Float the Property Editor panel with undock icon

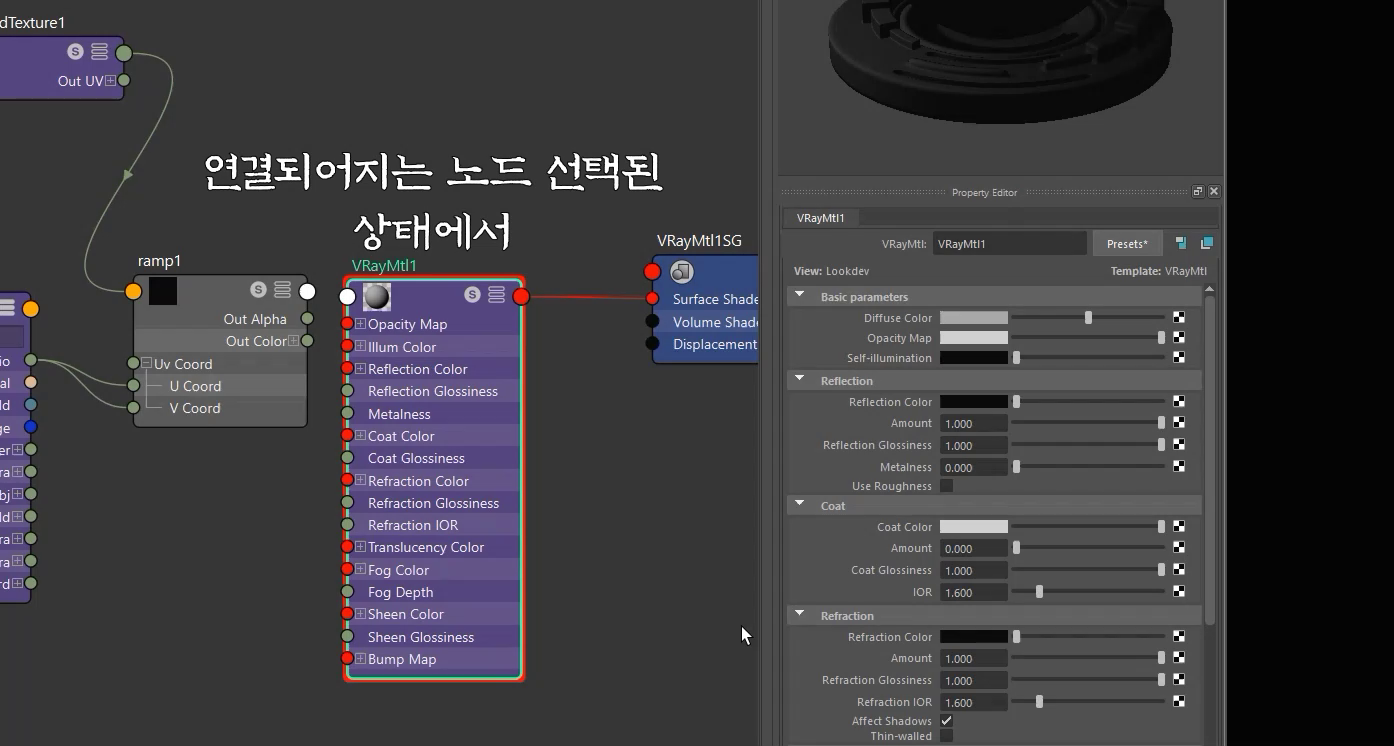(x=1198, y=191)
